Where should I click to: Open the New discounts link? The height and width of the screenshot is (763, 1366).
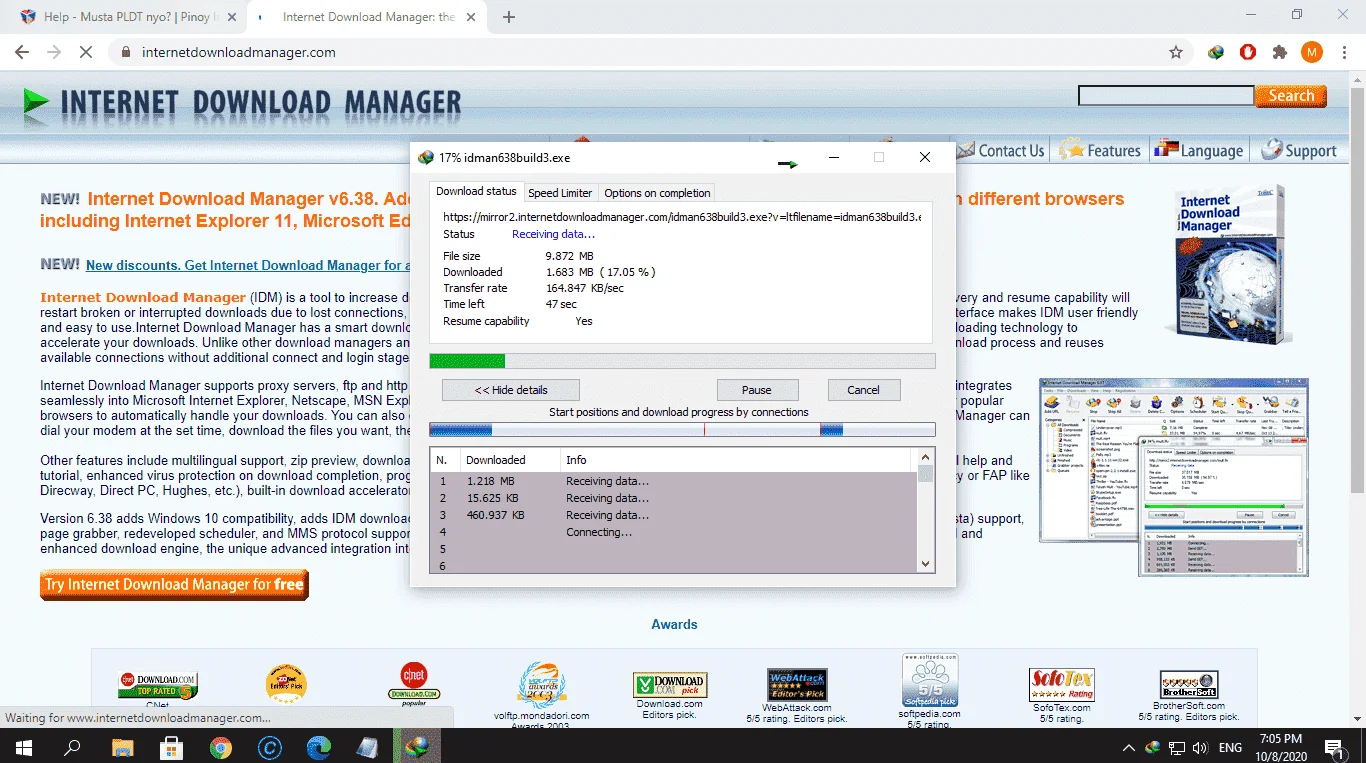(247, 265)
